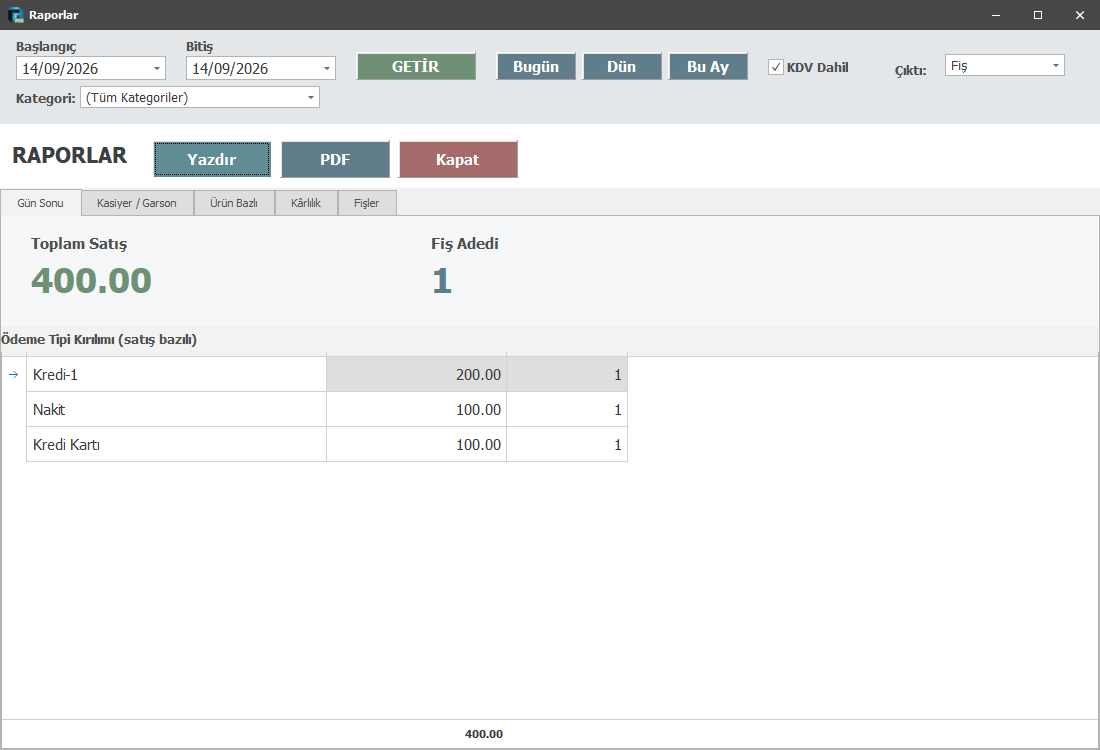Expand the Çıktı output type dropdown
This screenshot has height=750, width=1100.
(1056, 65)
